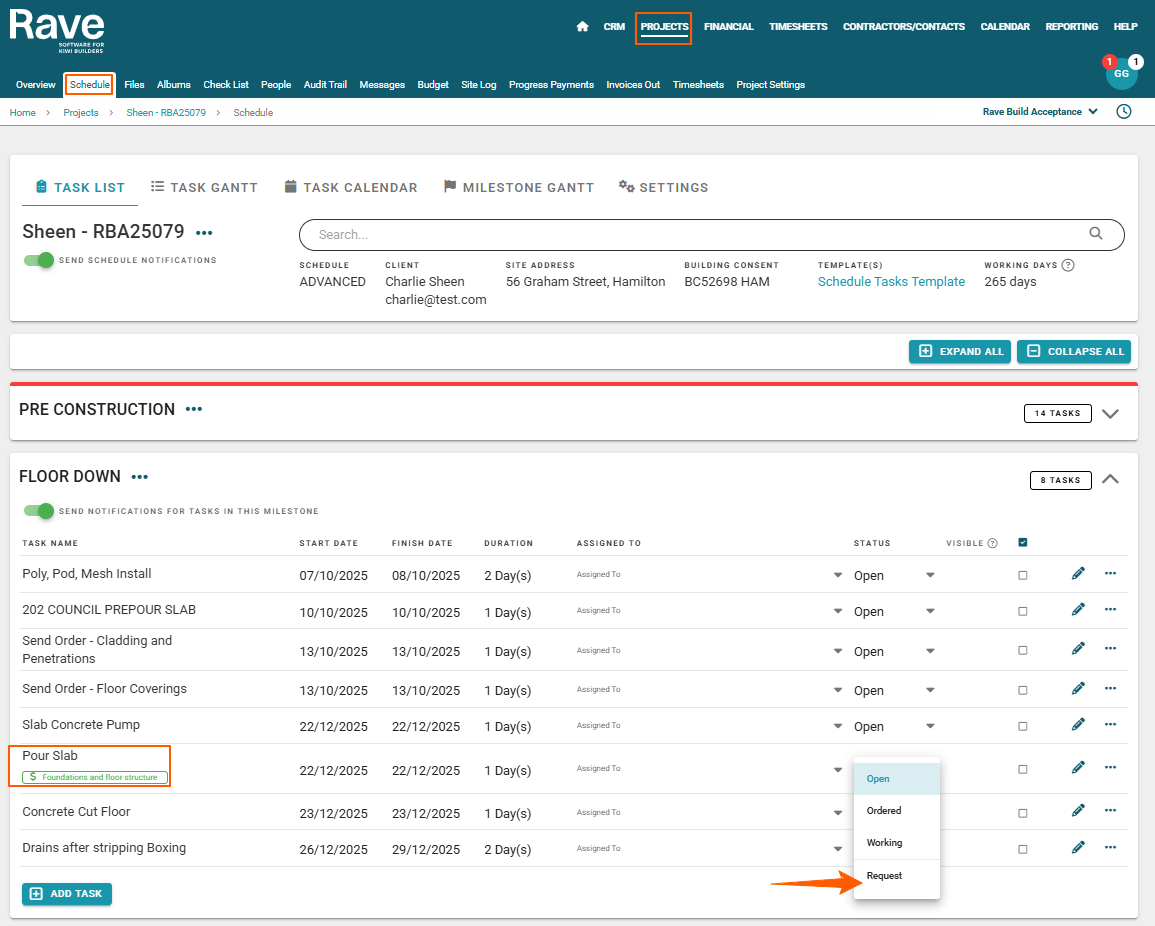Switch to the Task Gantt tab
The image size is (1155, 926).
coord(204,187)
